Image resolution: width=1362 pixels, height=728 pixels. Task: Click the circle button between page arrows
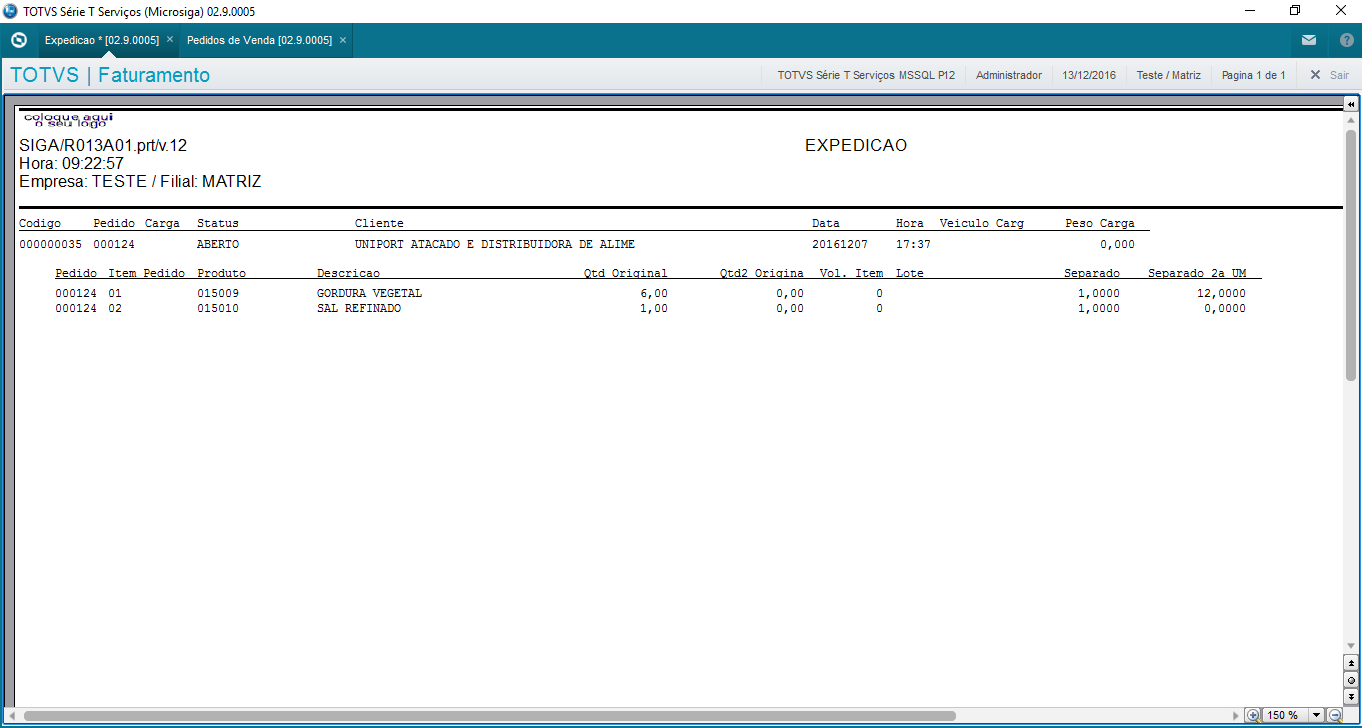pos(1351,679)
